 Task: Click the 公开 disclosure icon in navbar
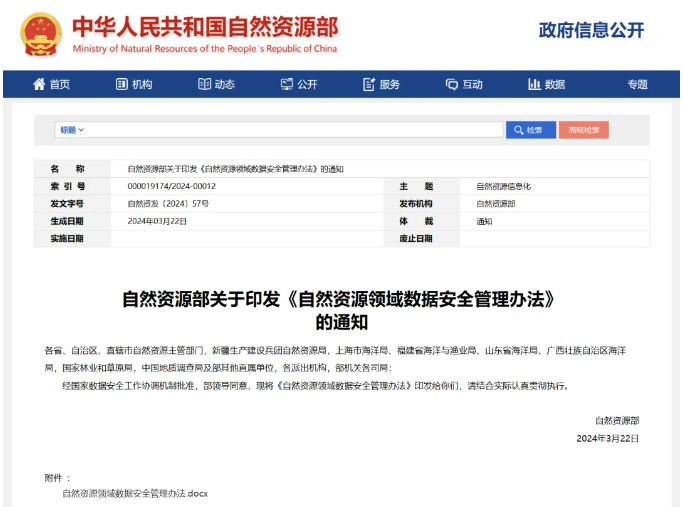tap(286, 84)
